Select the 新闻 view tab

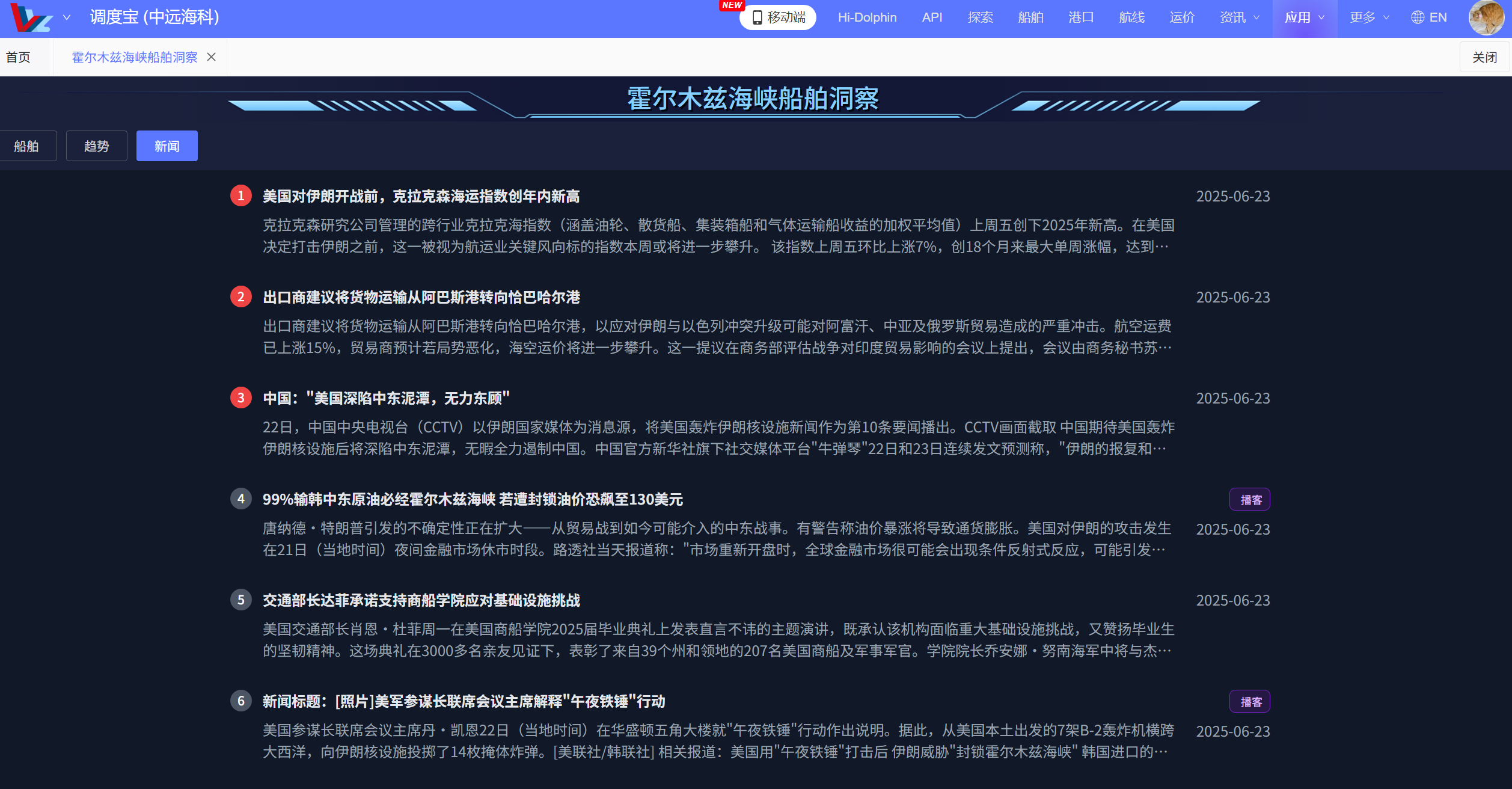coord(167,146)
